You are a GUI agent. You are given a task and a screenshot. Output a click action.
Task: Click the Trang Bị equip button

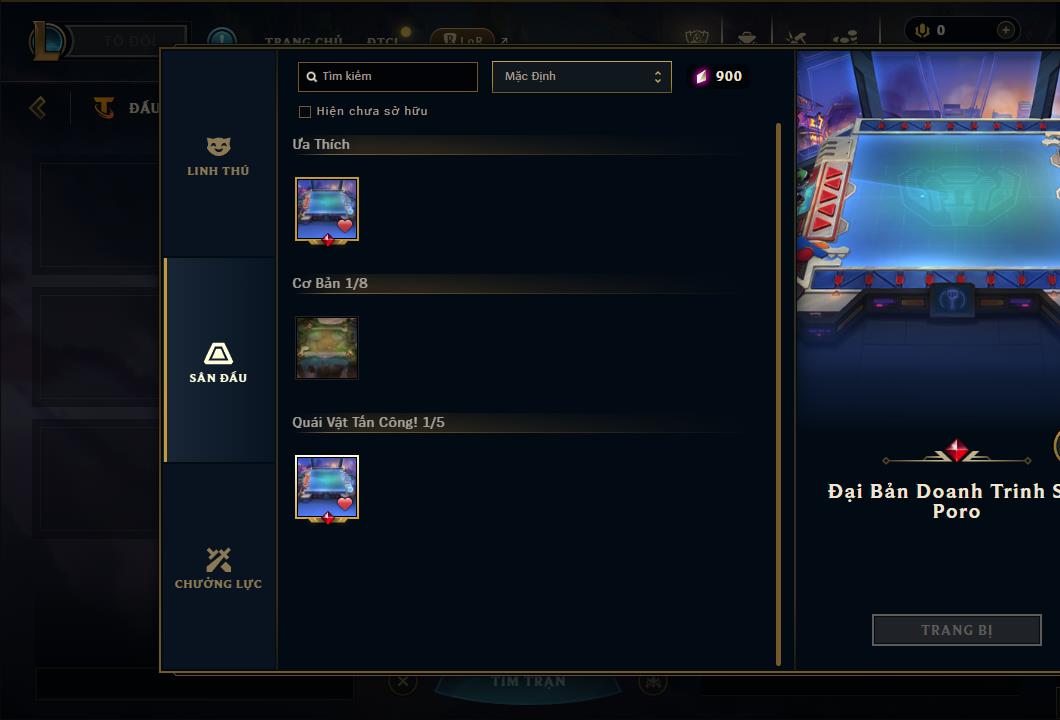(x=957, y=630)
